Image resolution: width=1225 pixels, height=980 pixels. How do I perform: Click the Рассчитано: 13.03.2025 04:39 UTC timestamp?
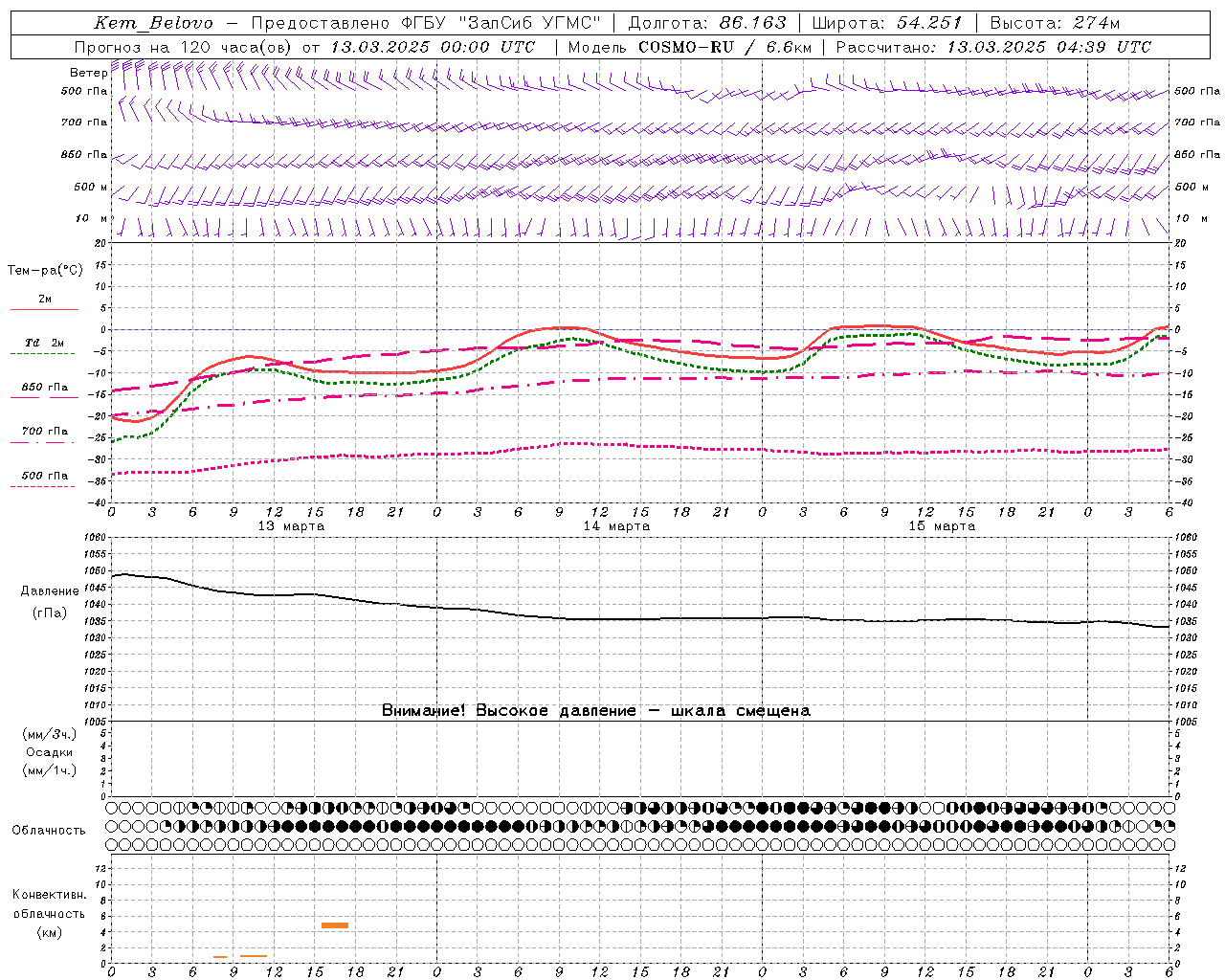pyautogui.click(x=994, y=47)
